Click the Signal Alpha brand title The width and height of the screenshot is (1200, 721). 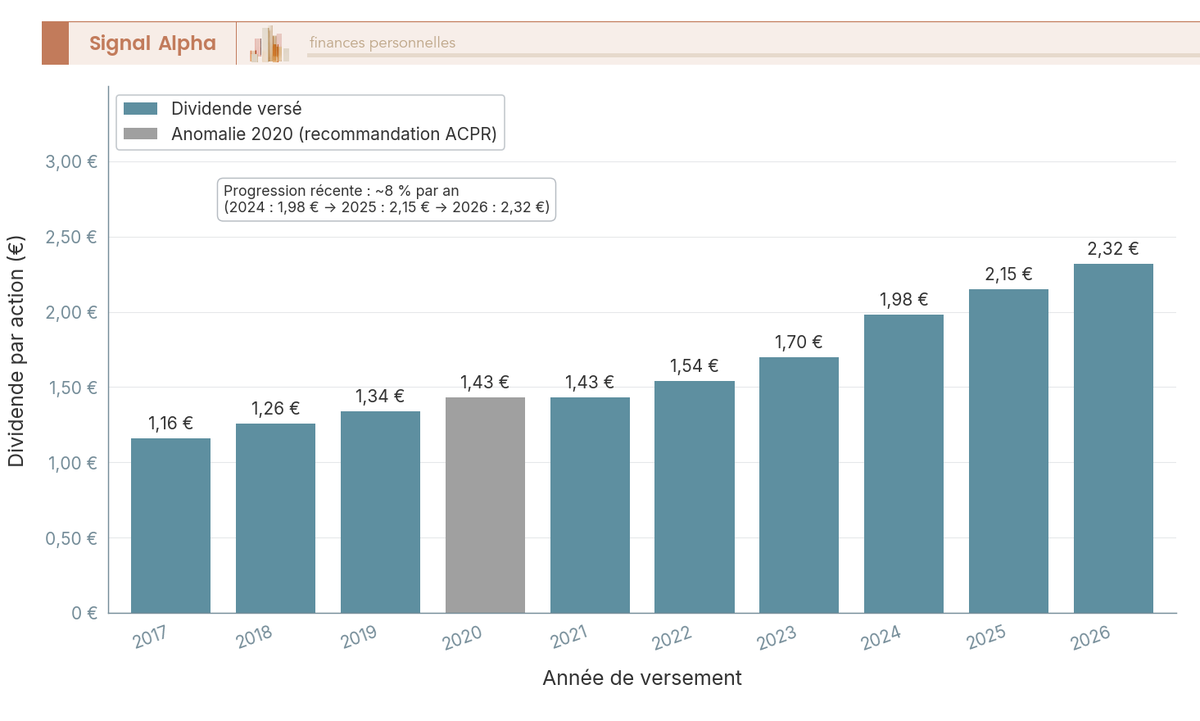coord(152,43)
